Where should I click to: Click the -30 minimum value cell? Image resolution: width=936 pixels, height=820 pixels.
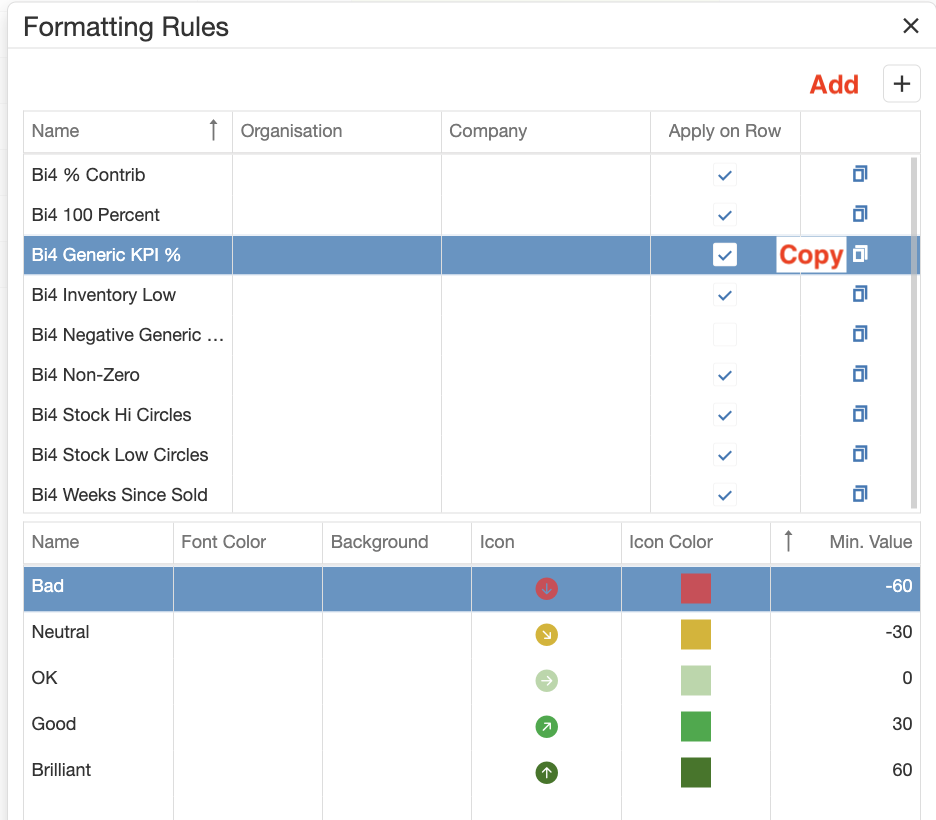coord(845,634)
